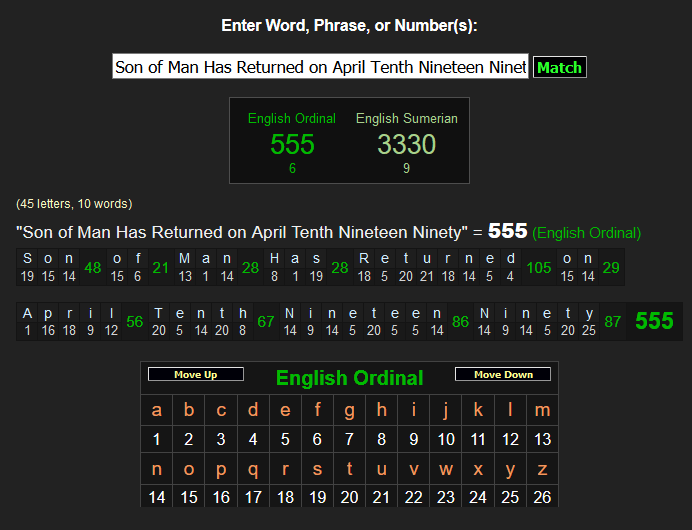This screenshot has width=692, height=530.
Task: Click letter 'g' in cipher chart
Action: pyautogui.click(x=349, y=410)
